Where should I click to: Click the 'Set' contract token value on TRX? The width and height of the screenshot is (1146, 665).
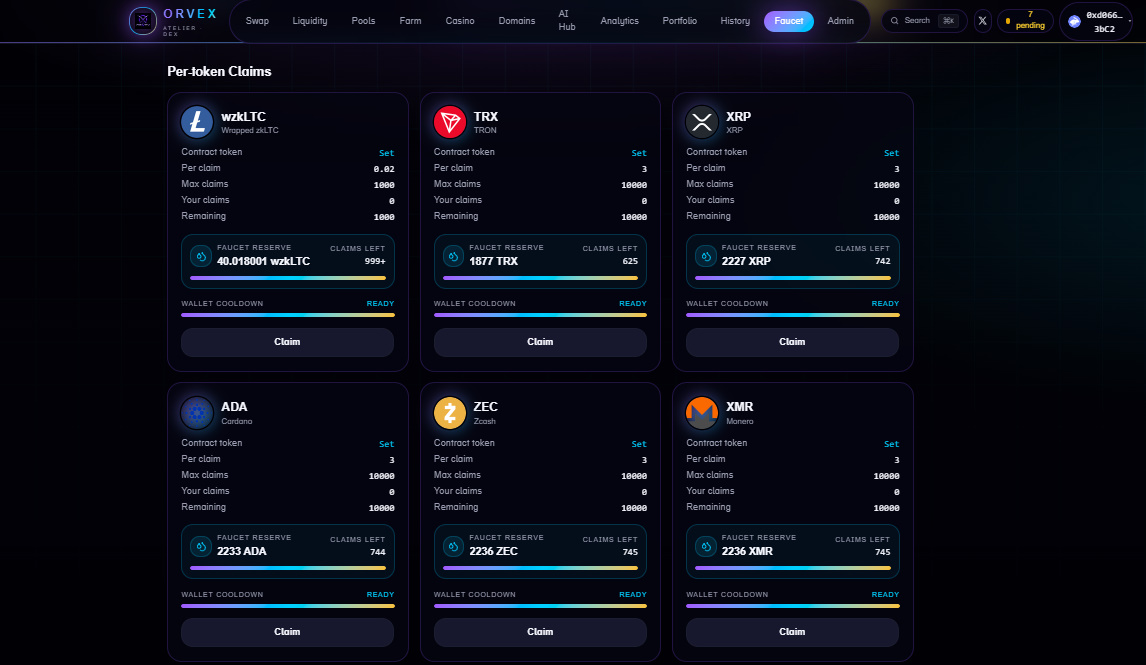point(639,153)
